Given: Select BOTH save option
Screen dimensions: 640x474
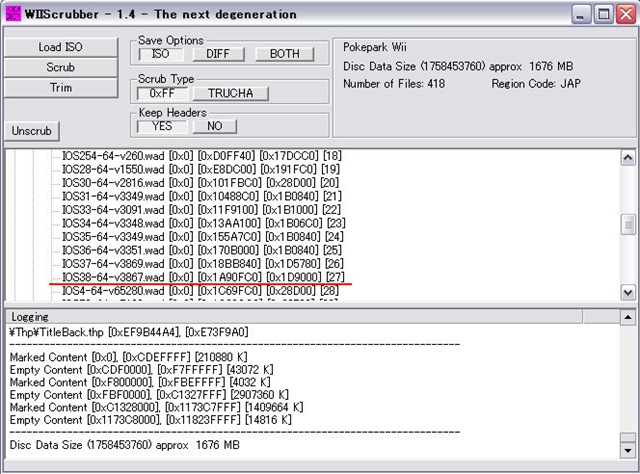Looking at the screenshot, I should 284,54.
